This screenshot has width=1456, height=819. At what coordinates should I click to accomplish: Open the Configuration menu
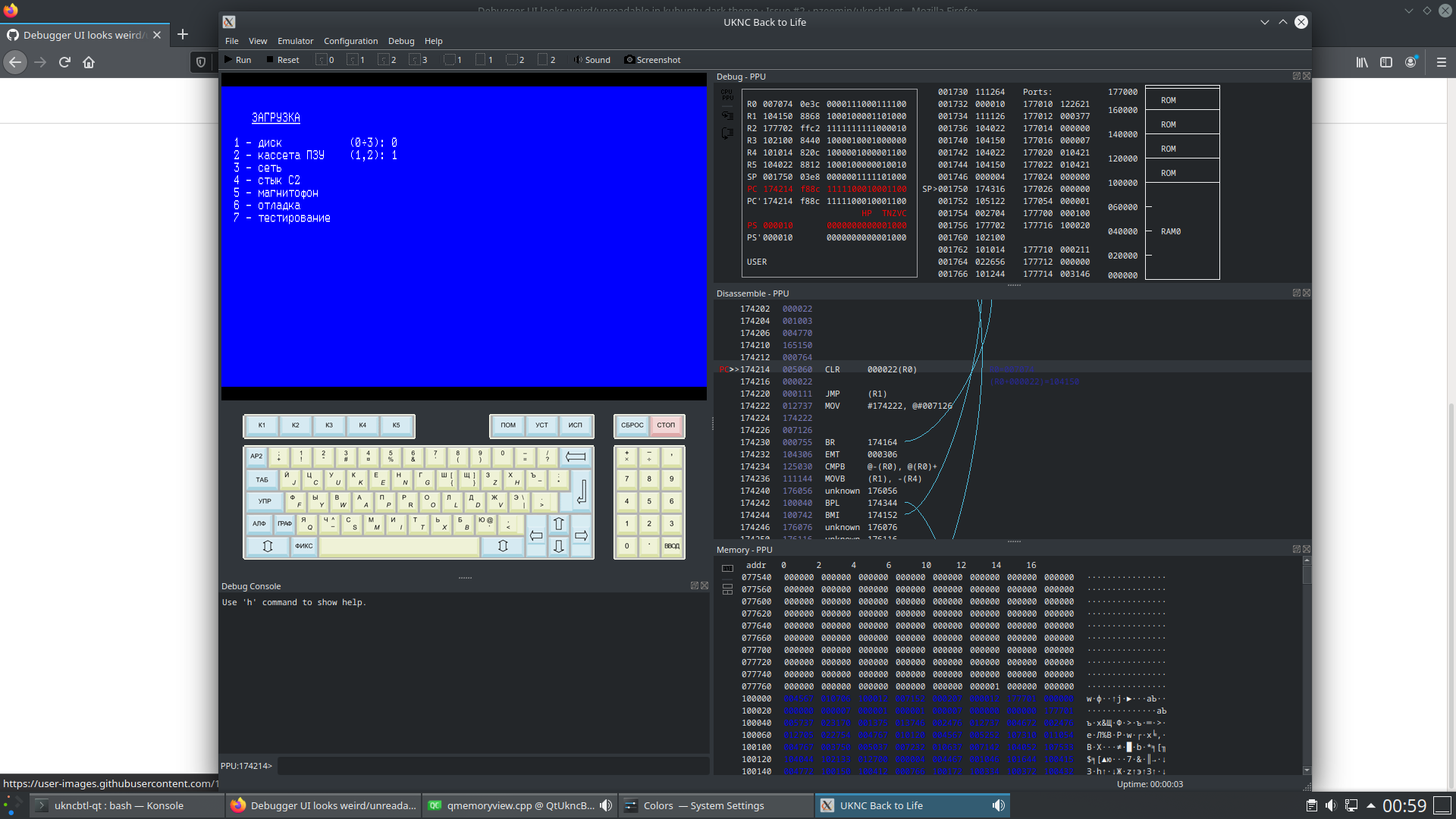[x=350, y=41]
